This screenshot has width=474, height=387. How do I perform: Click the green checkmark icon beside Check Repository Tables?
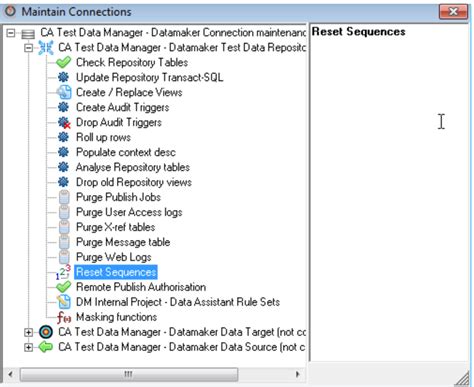[x=63, y=62]
